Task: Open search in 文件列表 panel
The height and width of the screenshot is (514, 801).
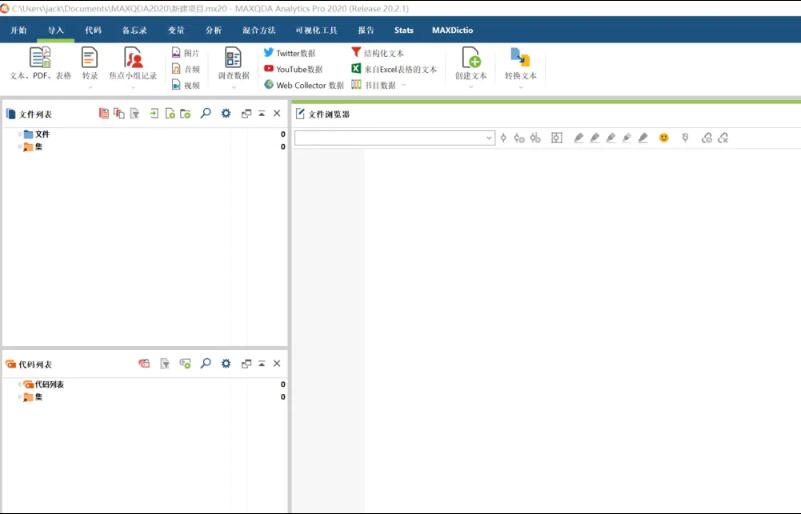Action: [x=205, y=113]
